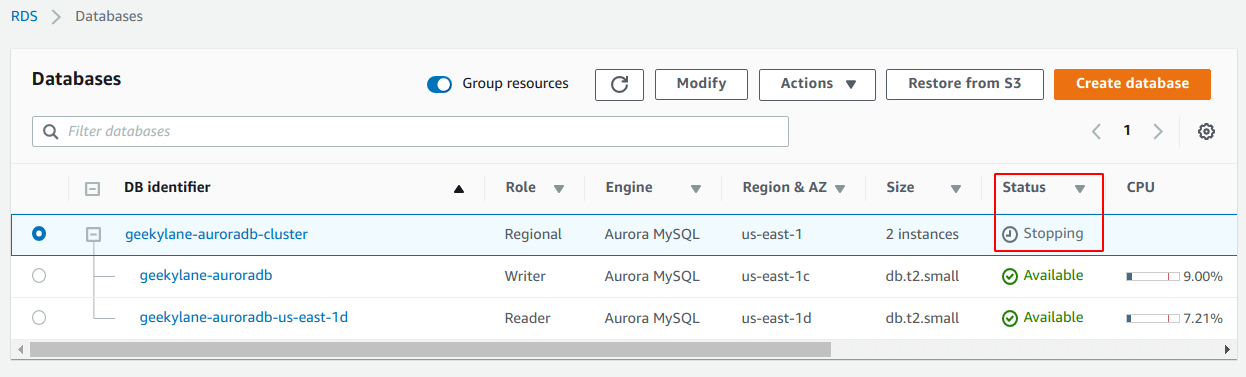The image size is (1246, 377).
Task: Click Restore from S3 button
Action: tap(965, 84)
